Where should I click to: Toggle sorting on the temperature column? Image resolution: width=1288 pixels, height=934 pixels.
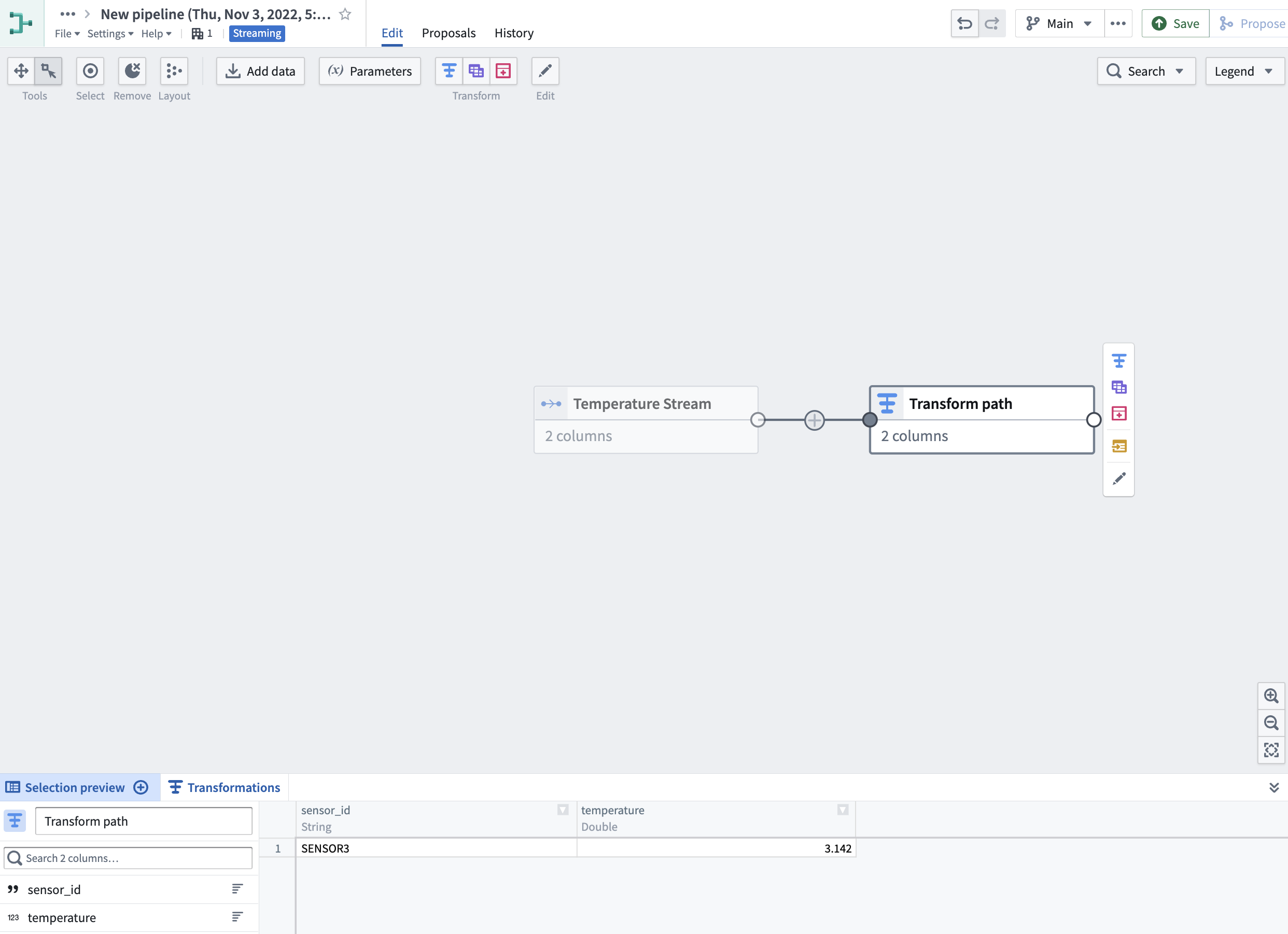pyautogui.click(x=237, y=917)
